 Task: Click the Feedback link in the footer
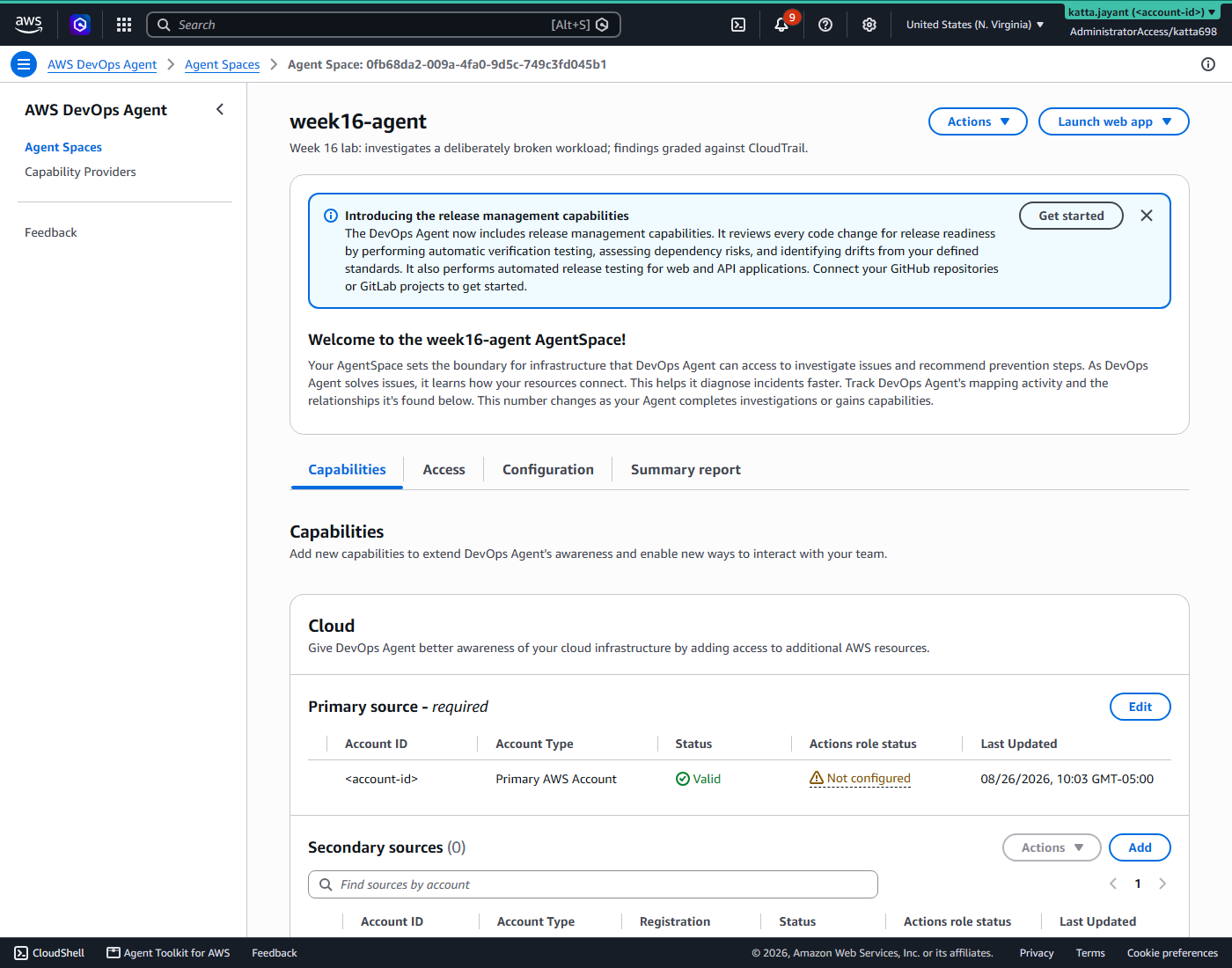[275, 953]
